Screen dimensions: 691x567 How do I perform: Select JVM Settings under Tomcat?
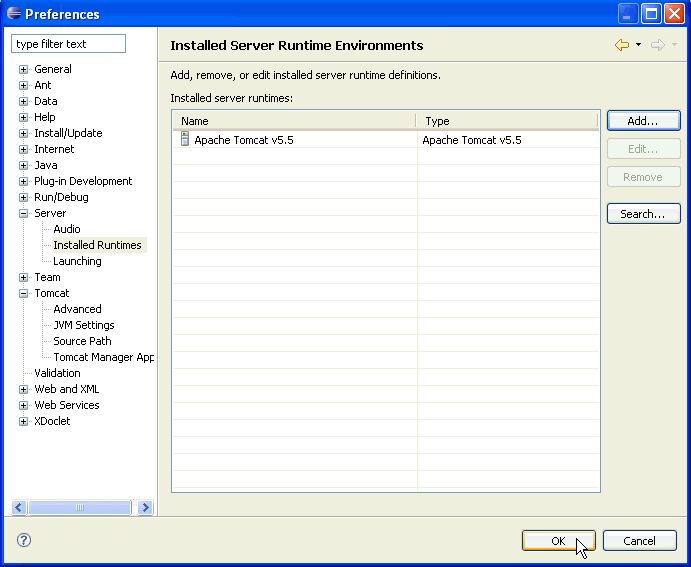pos(83,325)
